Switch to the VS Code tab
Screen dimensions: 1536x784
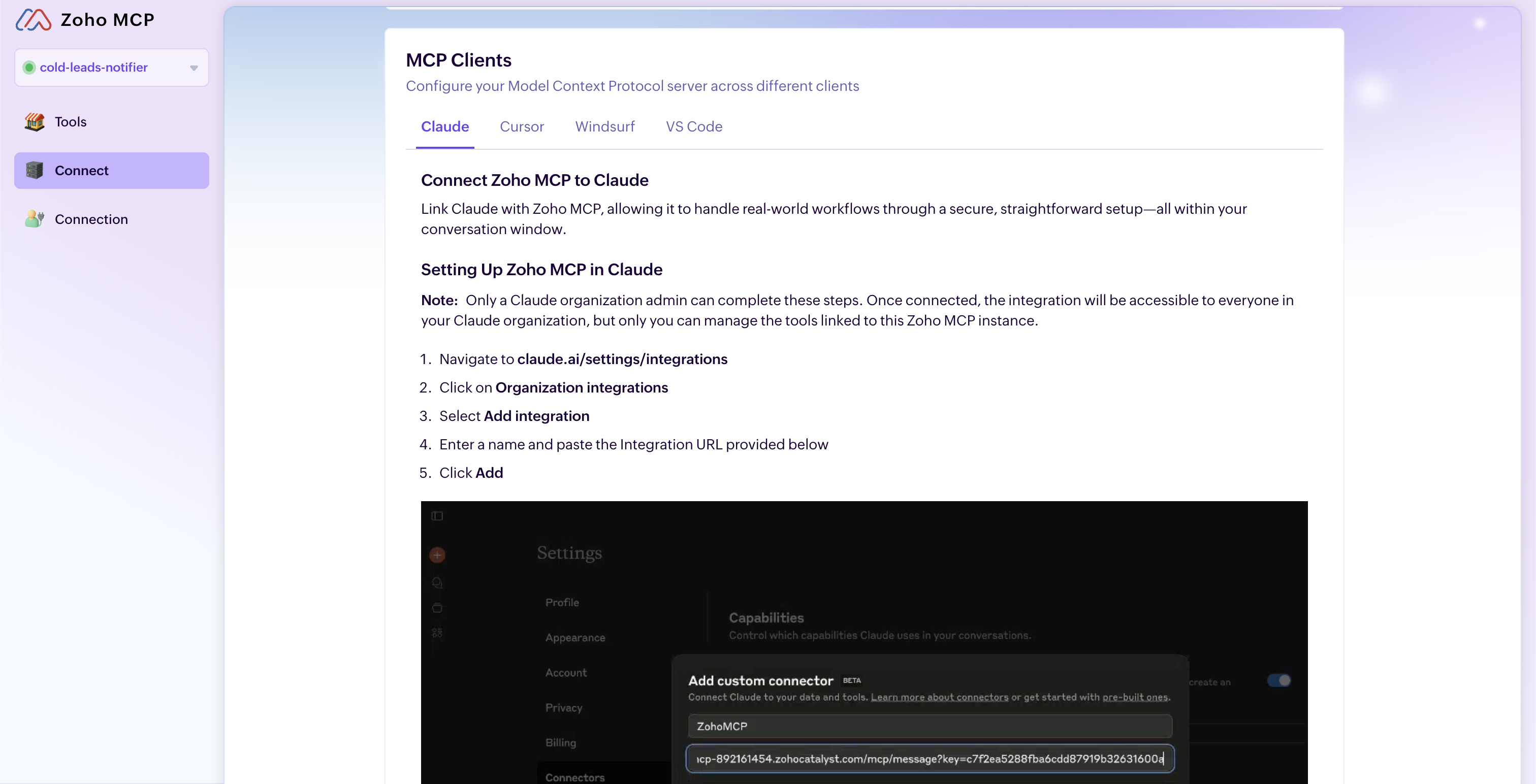[x=693, y=126]
